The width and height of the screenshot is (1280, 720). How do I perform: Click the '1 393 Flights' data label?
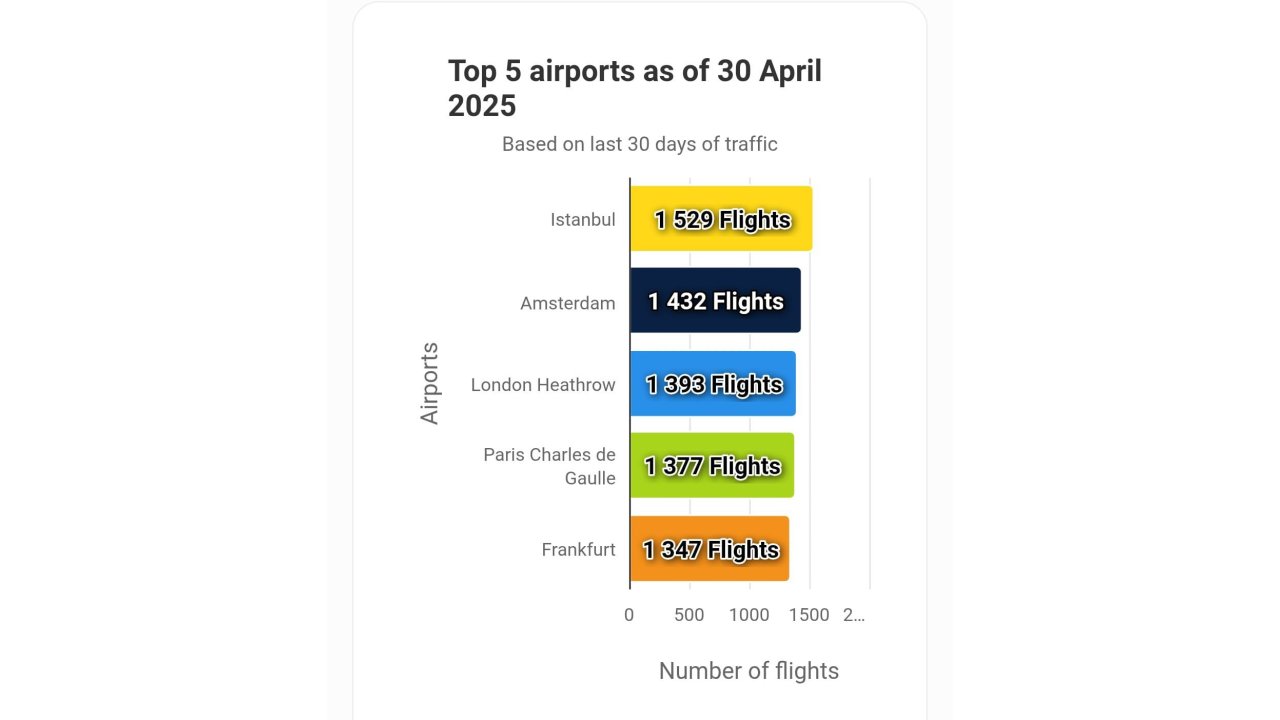714,385
